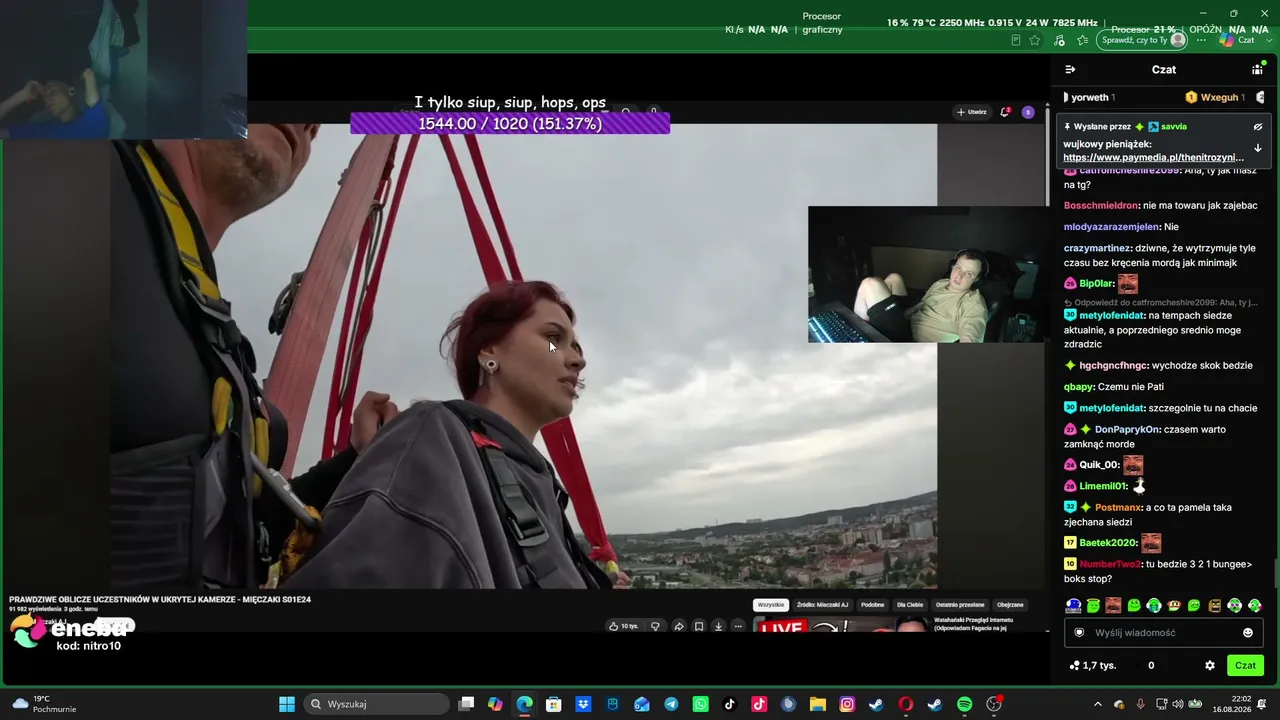Click video title PRAWDZIWE OBLICZE UCZESTNIKÓW
Image resolution: width=1280 pixels, height=720 pixels.
click(160, 600)
